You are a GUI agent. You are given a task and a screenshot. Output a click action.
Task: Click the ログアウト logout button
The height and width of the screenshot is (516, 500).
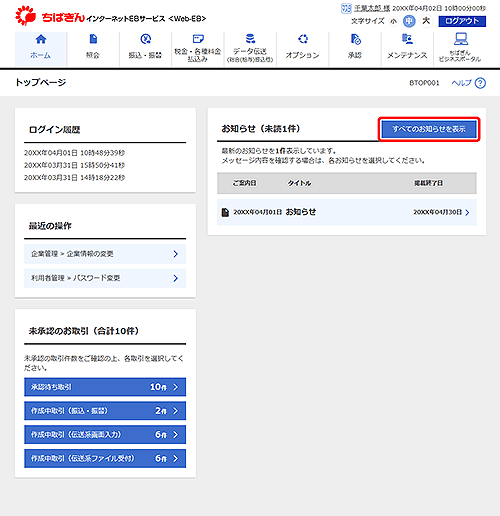click(462, 21)
